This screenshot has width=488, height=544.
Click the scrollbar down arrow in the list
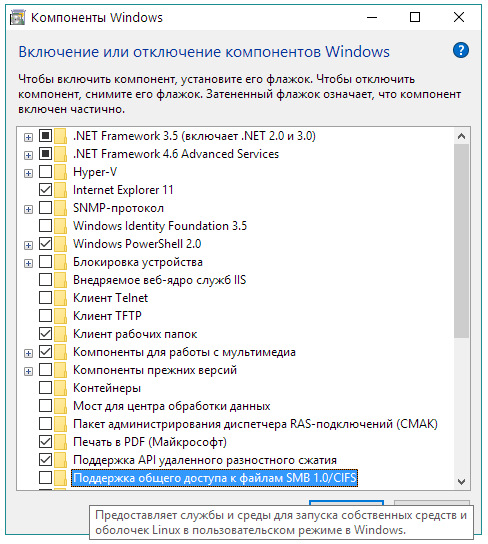point(461,482)
